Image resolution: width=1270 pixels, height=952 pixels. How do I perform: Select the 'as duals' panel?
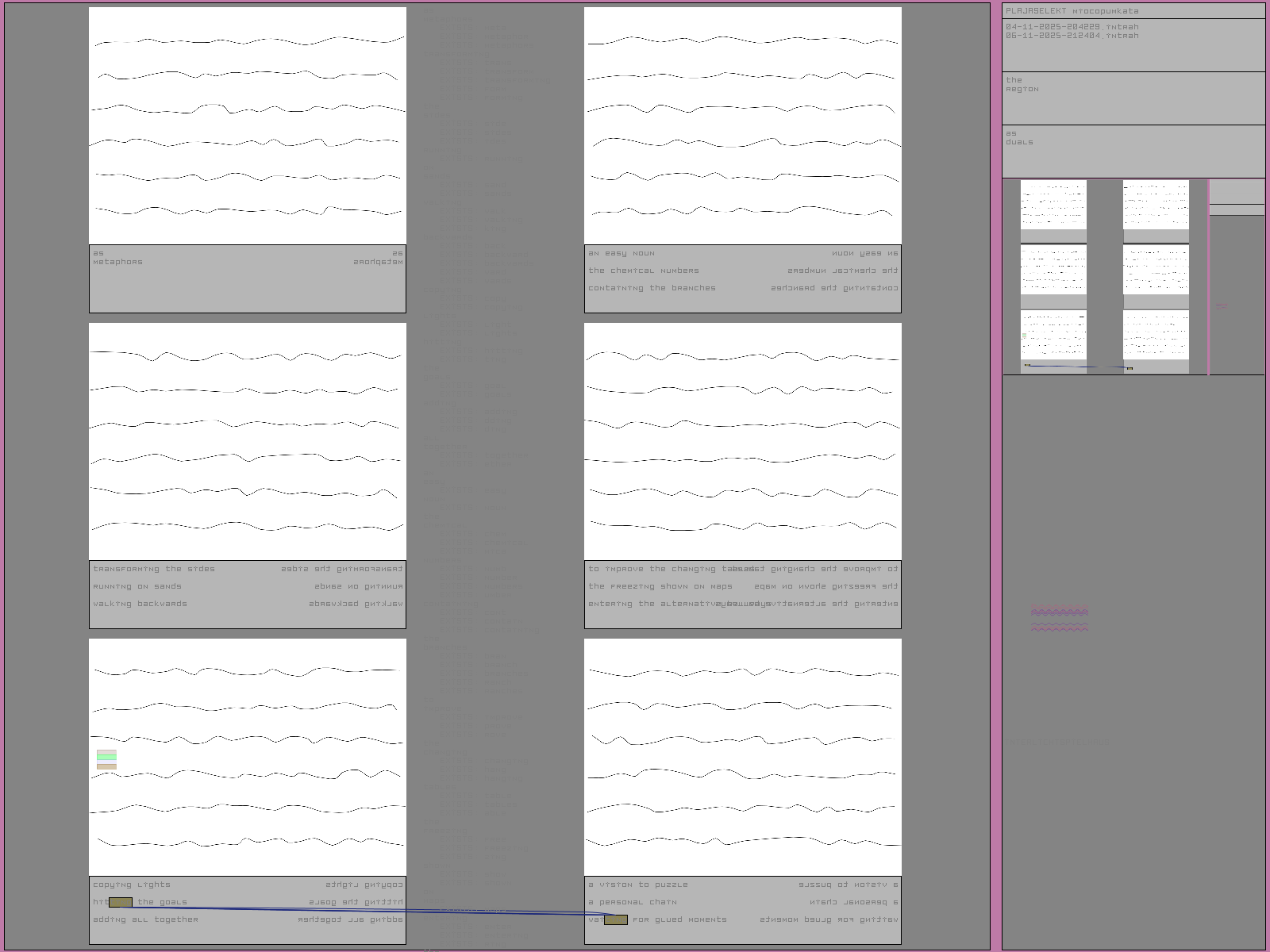(x=1133, y=151)
